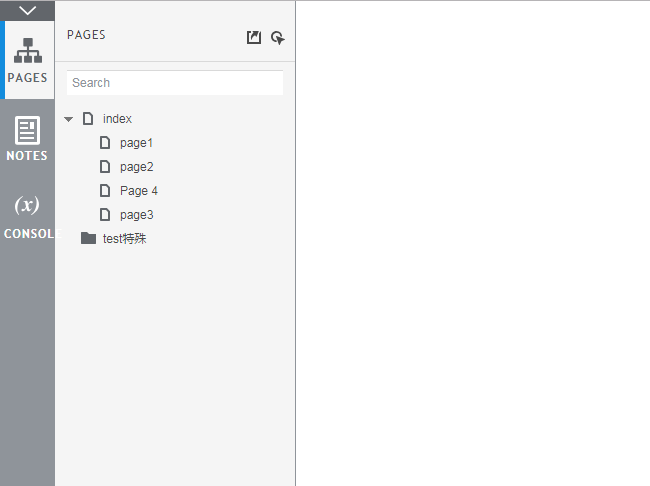Go to page3
650x486 pixels.
pos(136,215)
